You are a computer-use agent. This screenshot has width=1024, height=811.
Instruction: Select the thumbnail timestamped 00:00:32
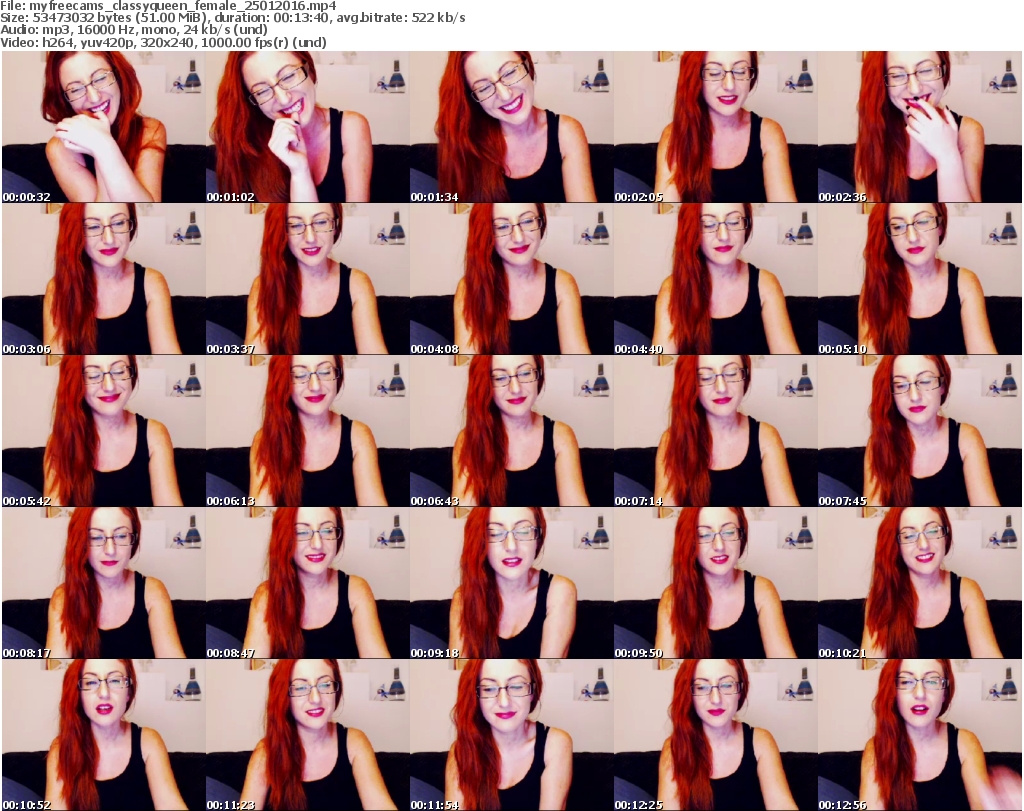104,127
